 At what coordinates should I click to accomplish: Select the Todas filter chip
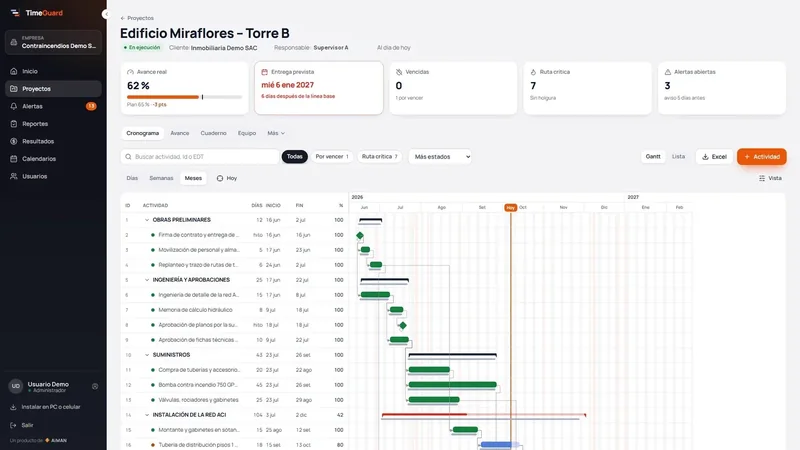click(x=294, y=157)
